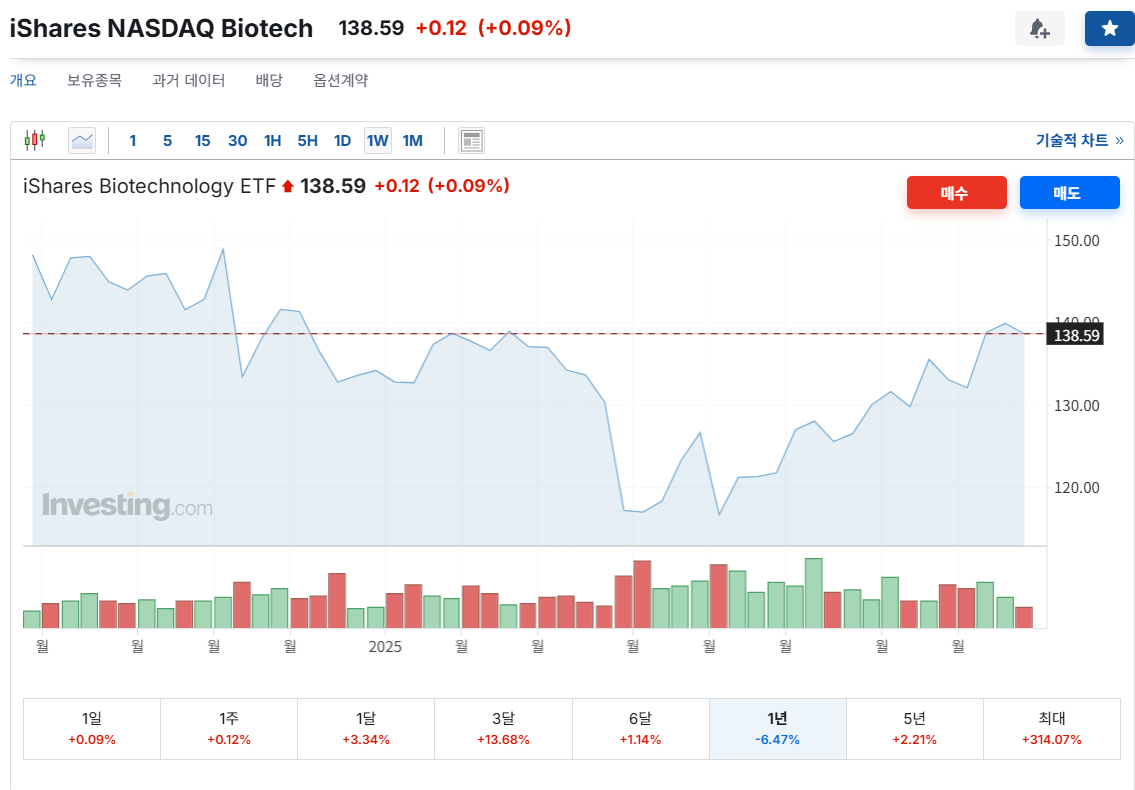Select 1H interval

[x=272, y=140]
